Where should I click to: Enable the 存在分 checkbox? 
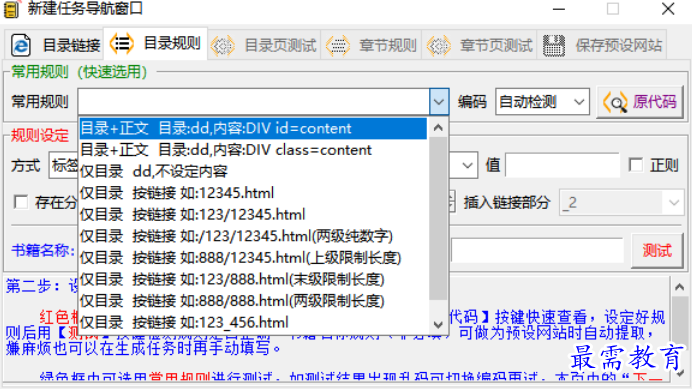pyautogui.click(x=20, y=202)
